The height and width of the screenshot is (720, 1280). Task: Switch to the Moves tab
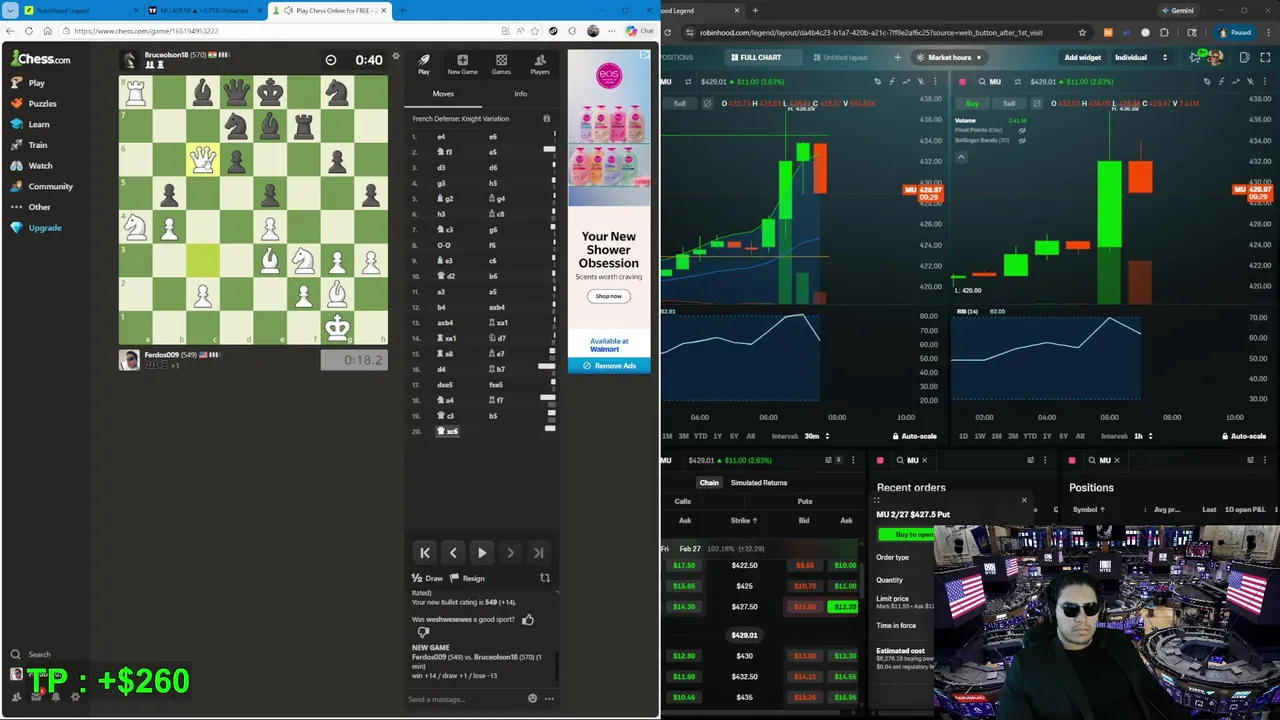tap(443, 94)
